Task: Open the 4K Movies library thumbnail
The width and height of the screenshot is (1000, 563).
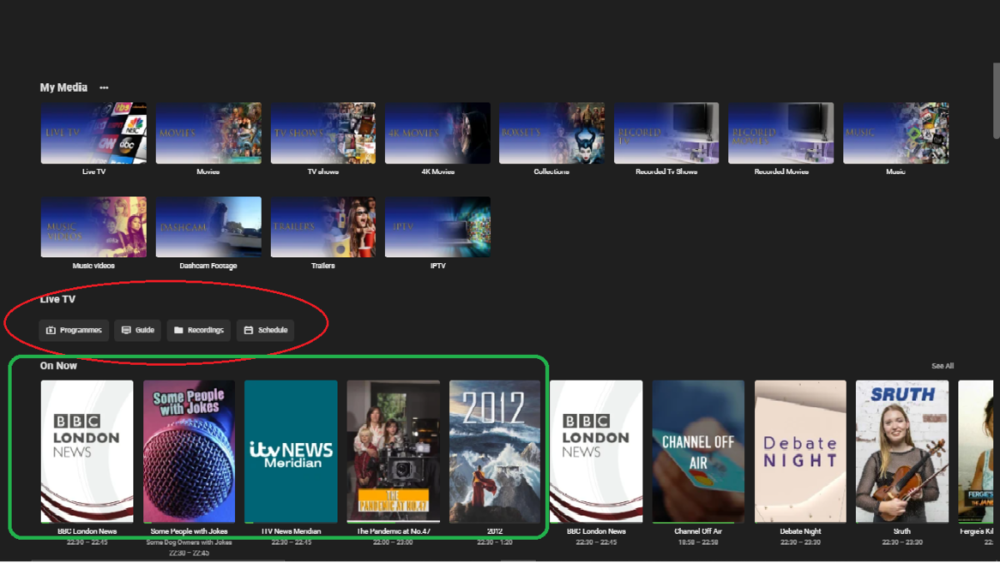Action: [438, 133]
